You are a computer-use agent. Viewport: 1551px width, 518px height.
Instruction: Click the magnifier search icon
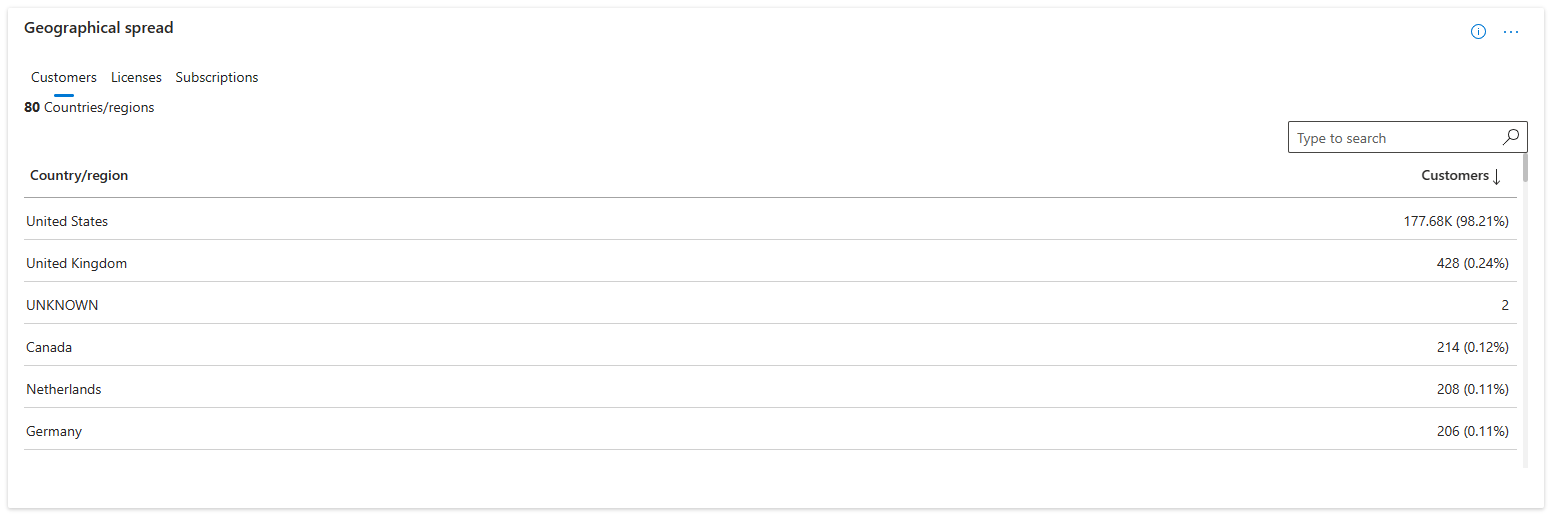click(1511, 137)
